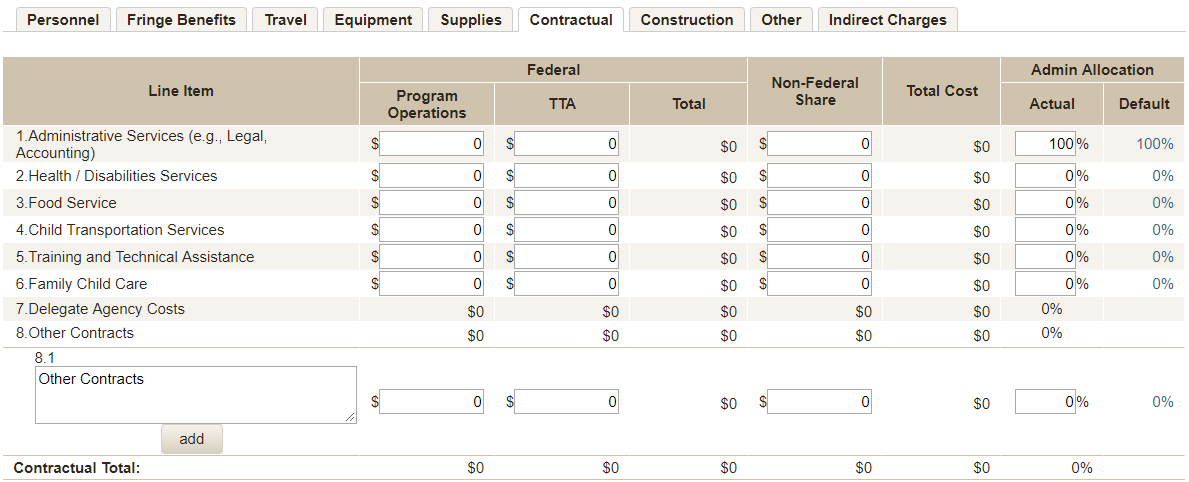
Task: Go to the Travel tab
Action: (x=285, y=20)
